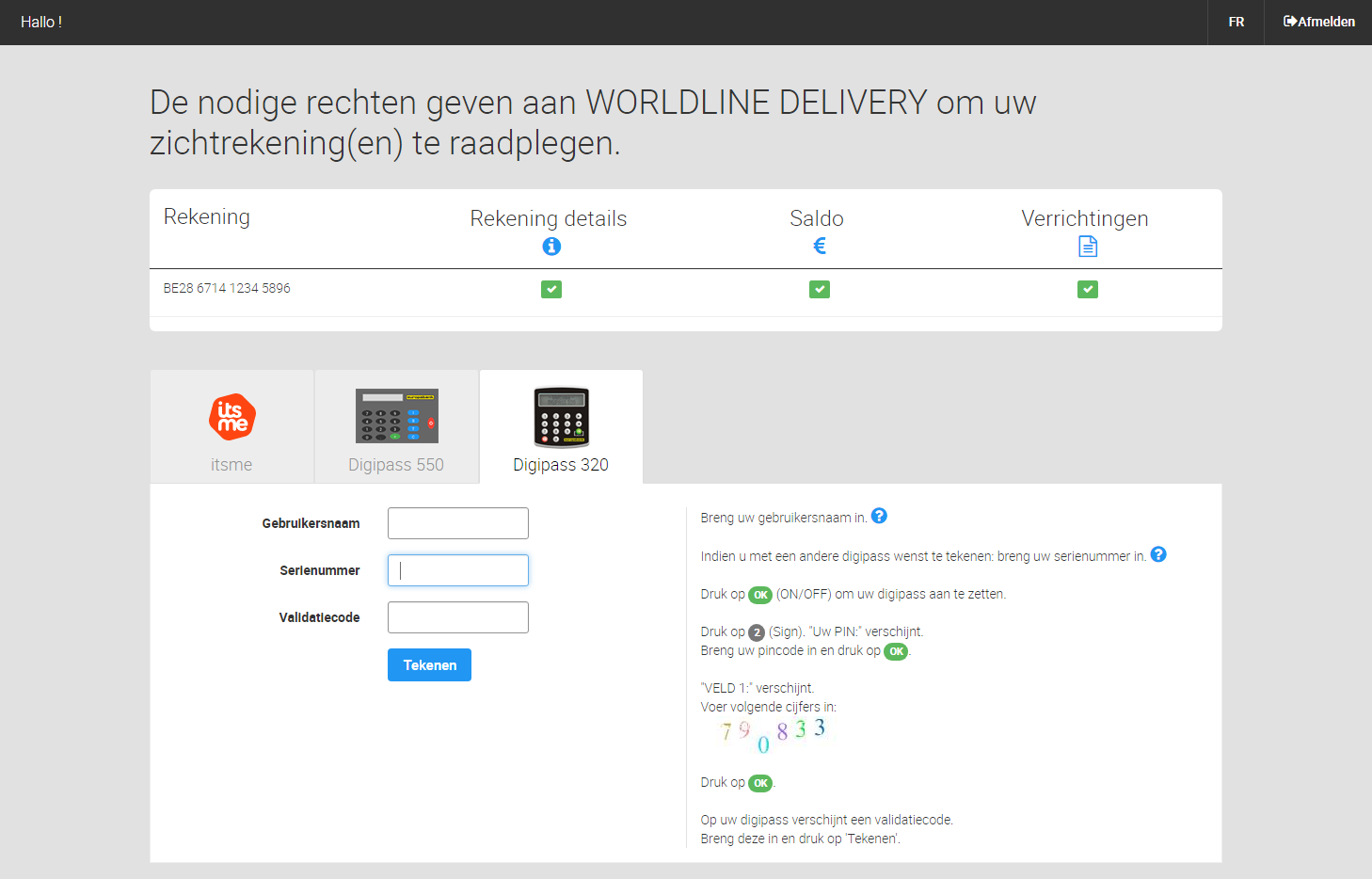Click help icon next to gebruikersnaam instruction
The width and height of the screenshot is (1372, 879).
[879, 516]
